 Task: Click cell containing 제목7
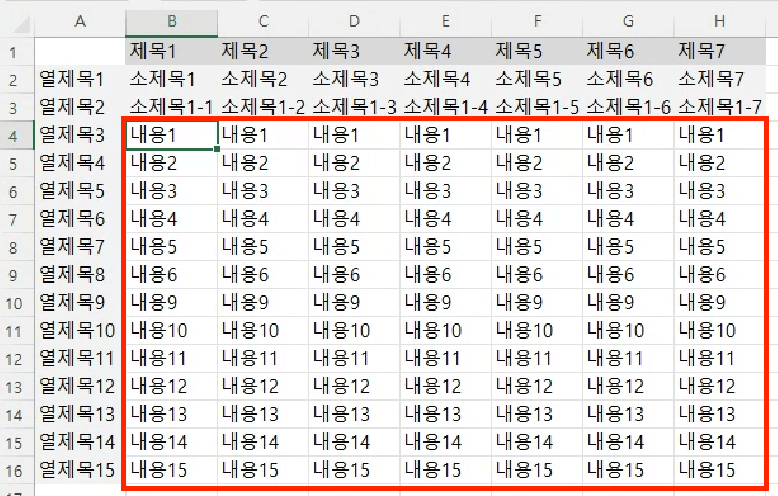click(719, 51)
